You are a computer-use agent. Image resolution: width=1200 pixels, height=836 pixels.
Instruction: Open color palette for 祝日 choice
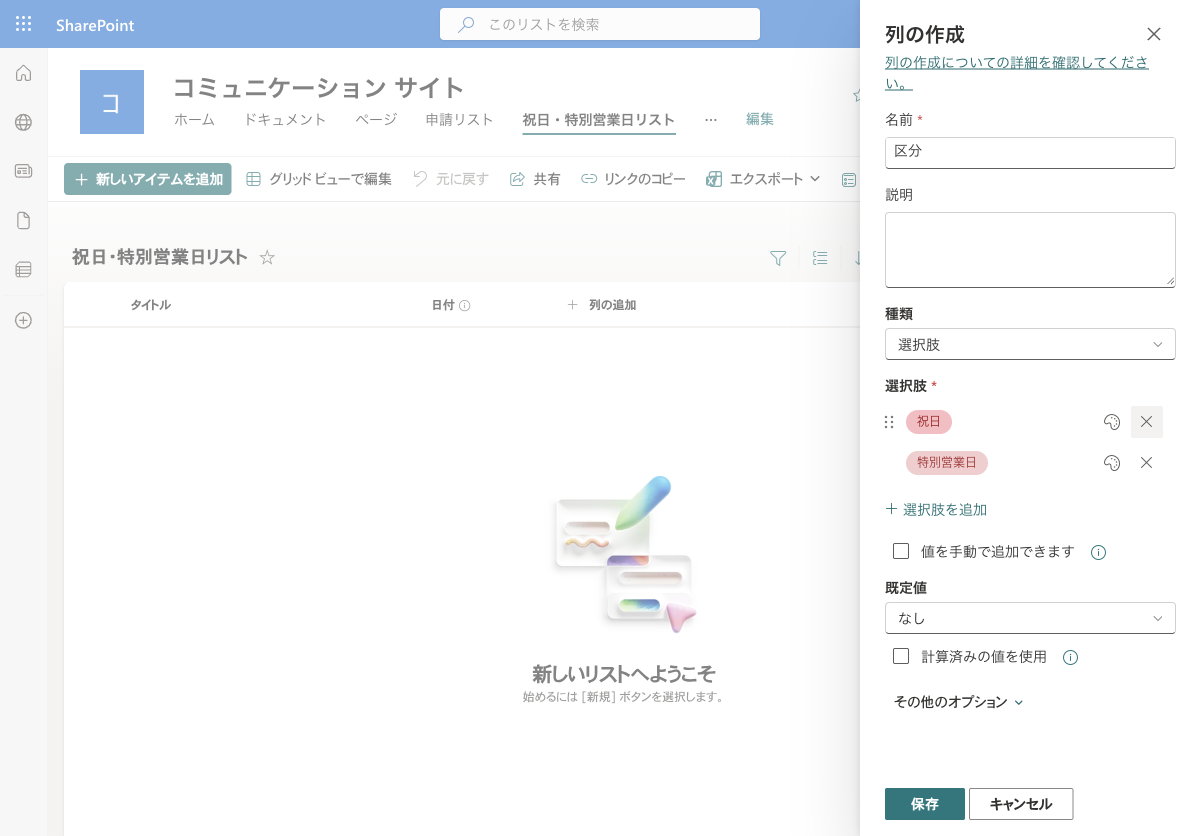(x=1111, y=422)
